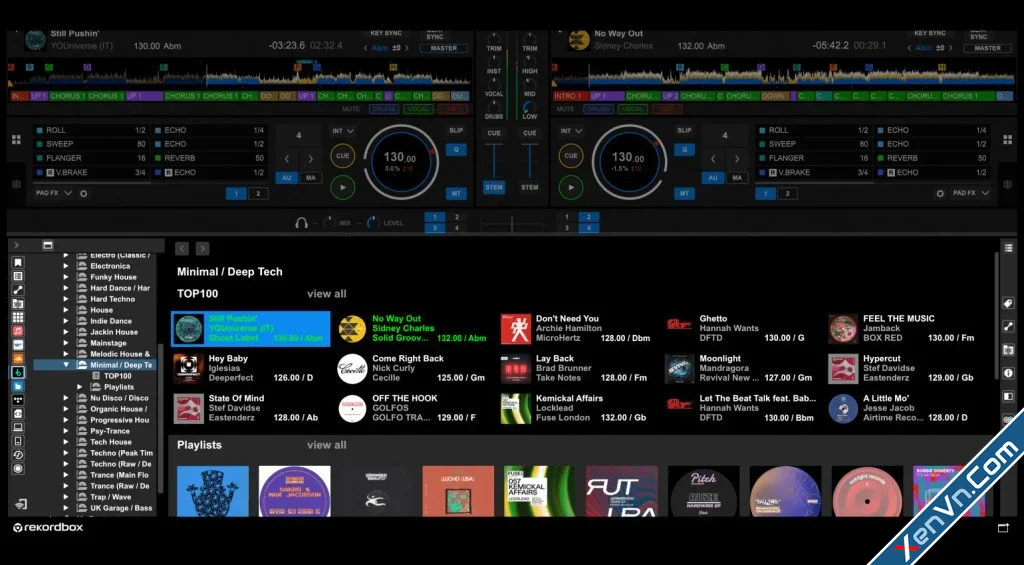Open Beatsource icon in sidebar
1024x565 pixels.
click(18, 386)
